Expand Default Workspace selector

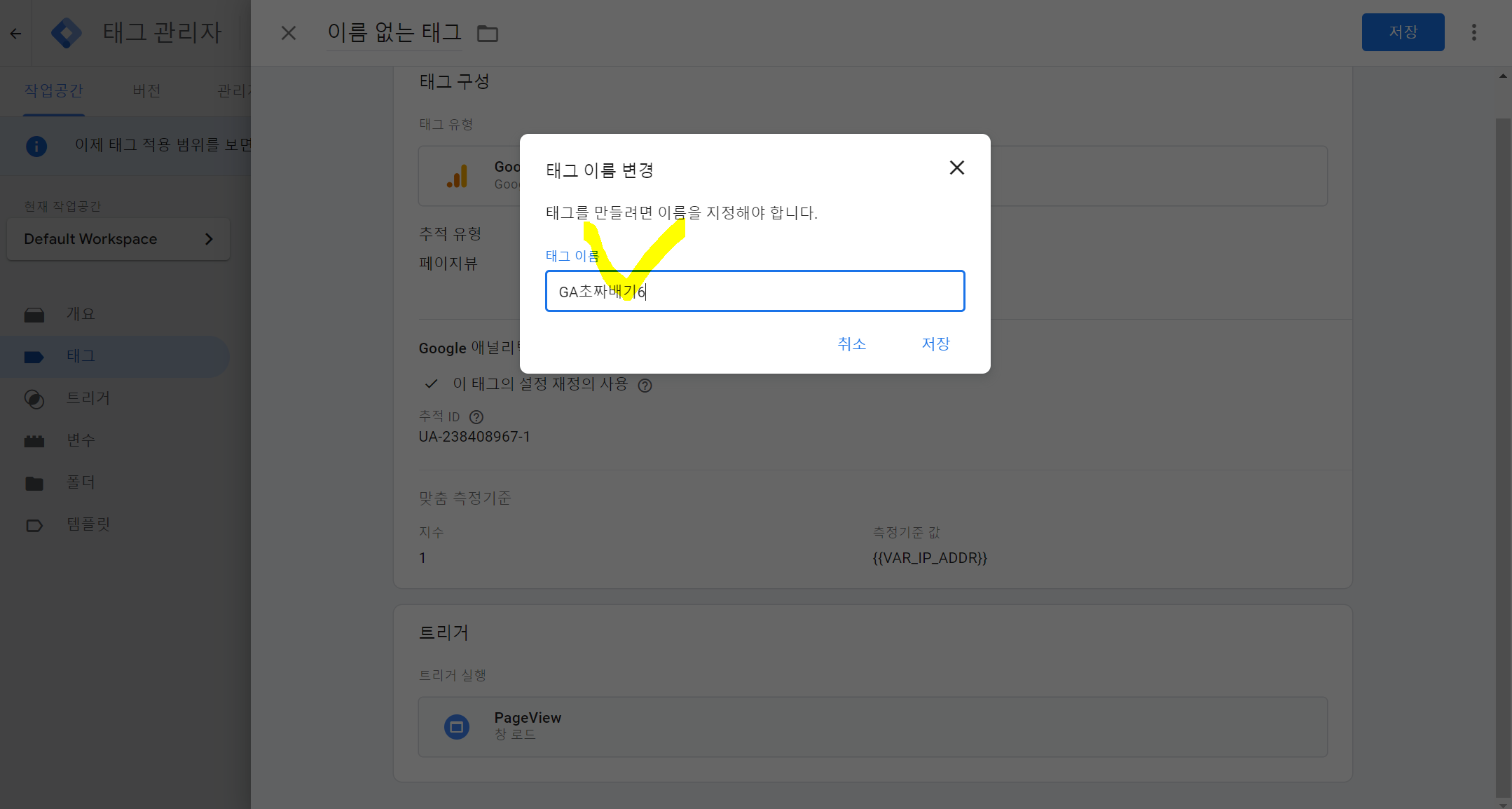coord(118,239)
